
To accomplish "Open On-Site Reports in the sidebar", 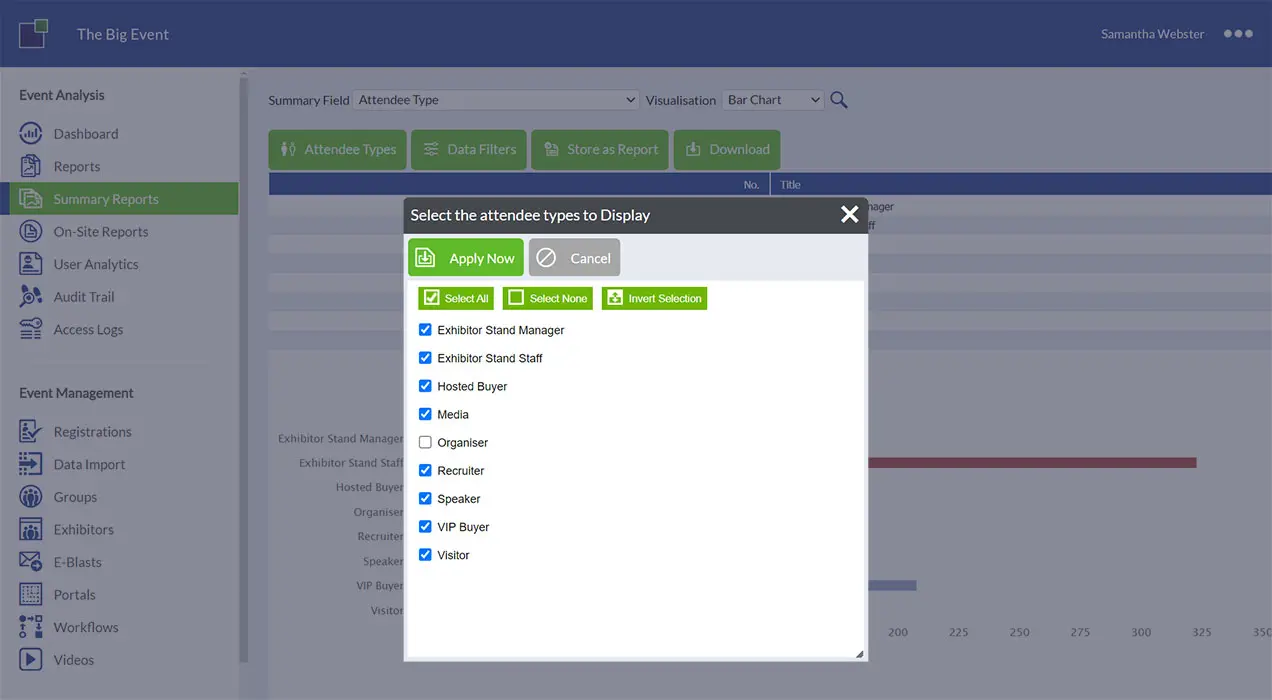I will point(100,232).
